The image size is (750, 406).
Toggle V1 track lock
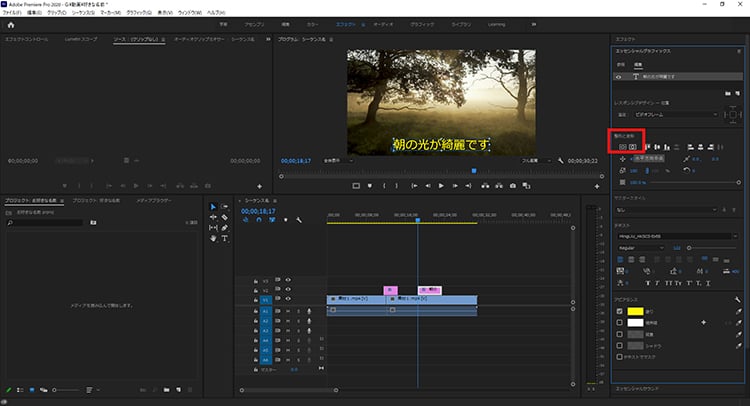pyautogui.click(x=256, y=300)
